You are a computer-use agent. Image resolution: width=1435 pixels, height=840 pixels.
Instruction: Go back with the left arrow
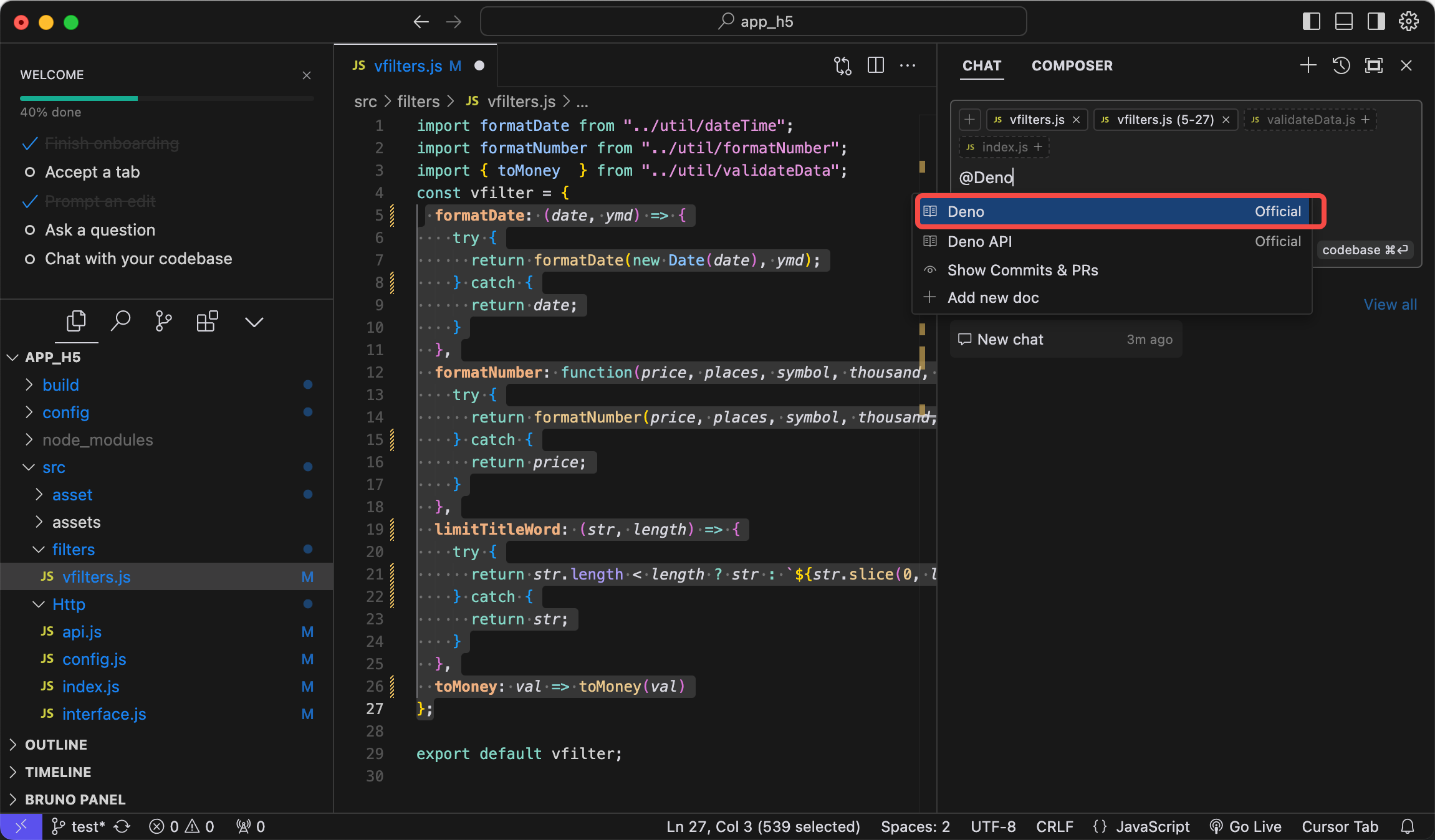pyautogui.click(x=421, y=22)
